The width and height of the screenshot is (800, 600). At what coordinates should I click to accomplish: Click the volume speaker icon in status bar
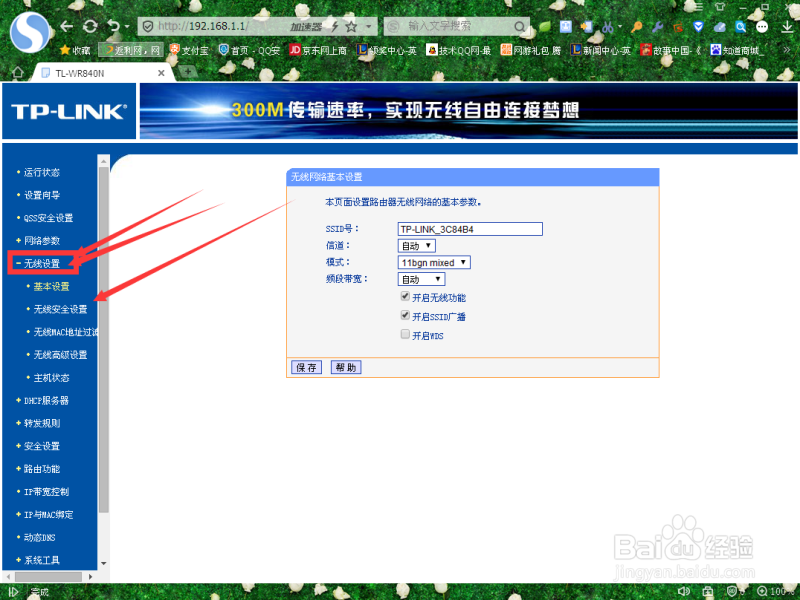click(x=684, y=591)
